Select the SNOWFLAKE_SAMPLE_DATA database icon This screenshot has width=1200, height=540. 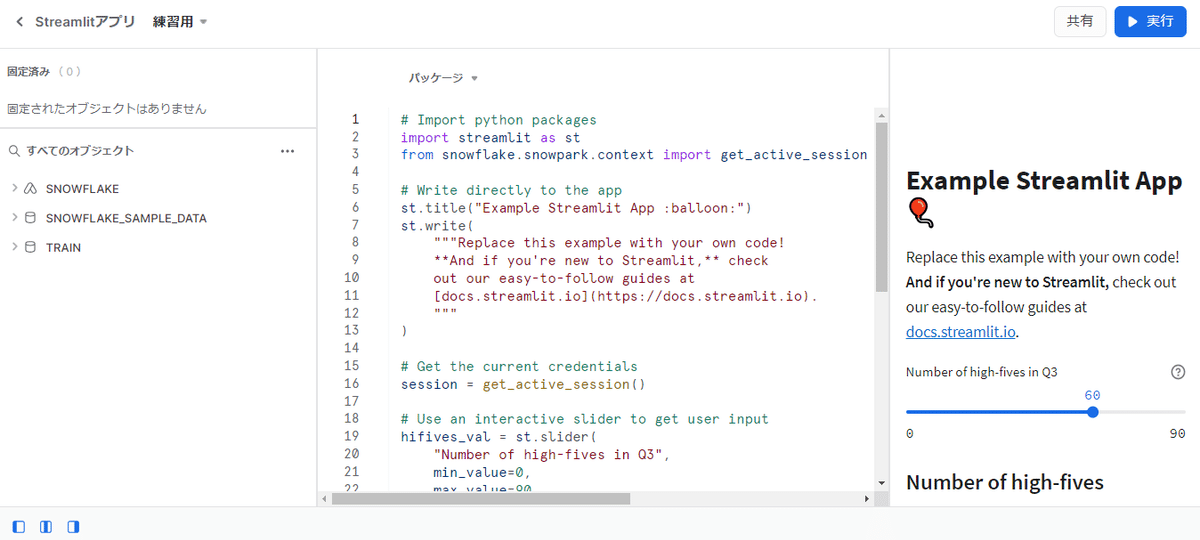[31, 217]
